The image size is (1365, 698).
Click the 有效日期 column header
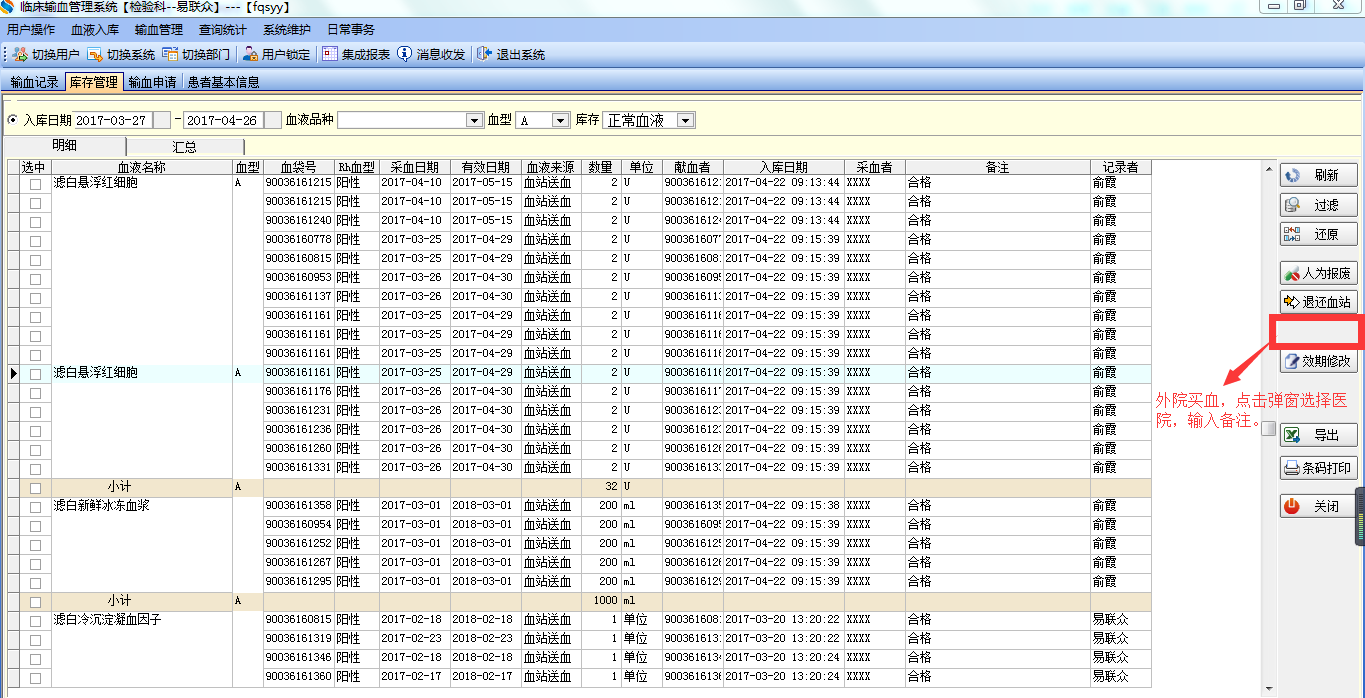coord(485,168)
